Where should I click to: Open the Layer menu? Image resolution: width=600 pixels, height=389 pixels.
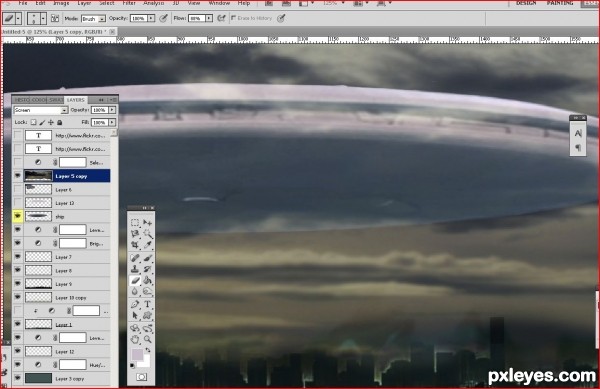84,3
